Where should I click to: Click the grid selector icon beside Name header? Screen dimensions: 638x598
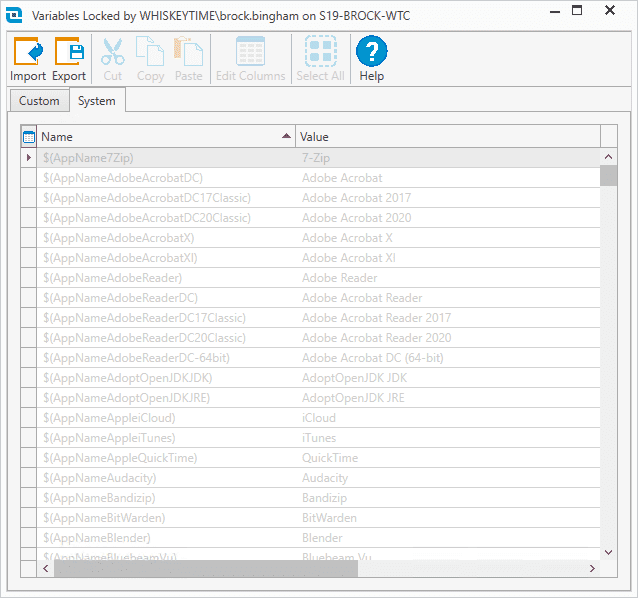click(x=29, y=137)
